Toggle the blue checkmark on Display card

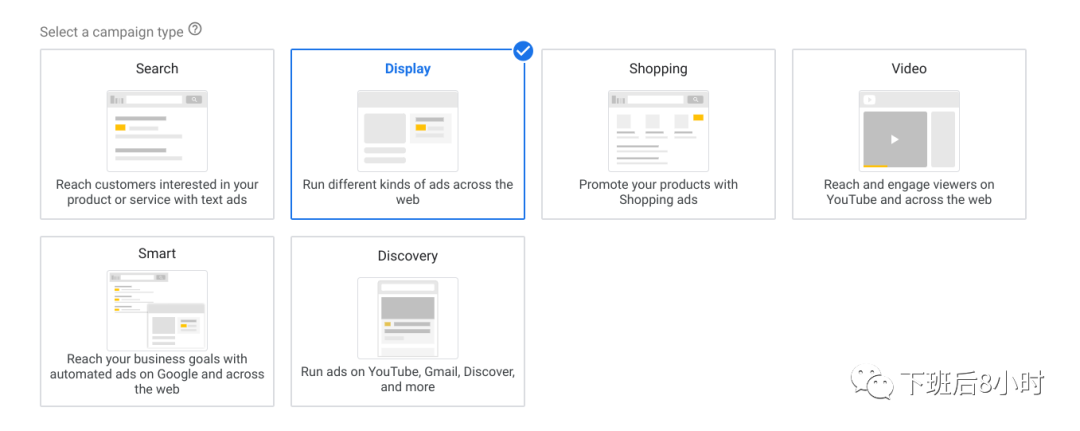tap(523, 50)
